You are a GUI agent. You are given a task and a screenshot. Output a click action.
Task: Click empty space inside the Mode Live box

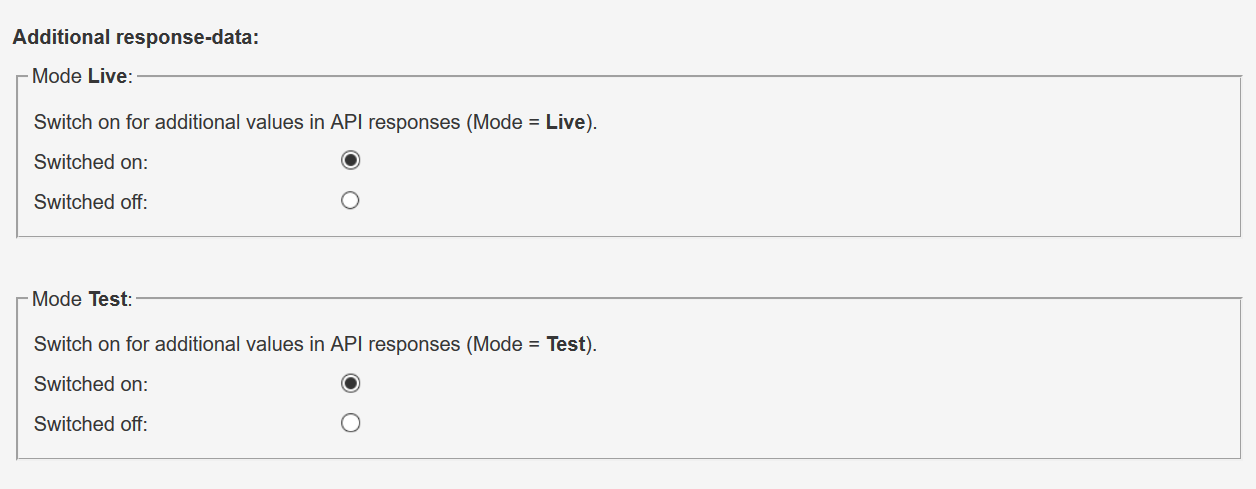[x=800, y=180]
